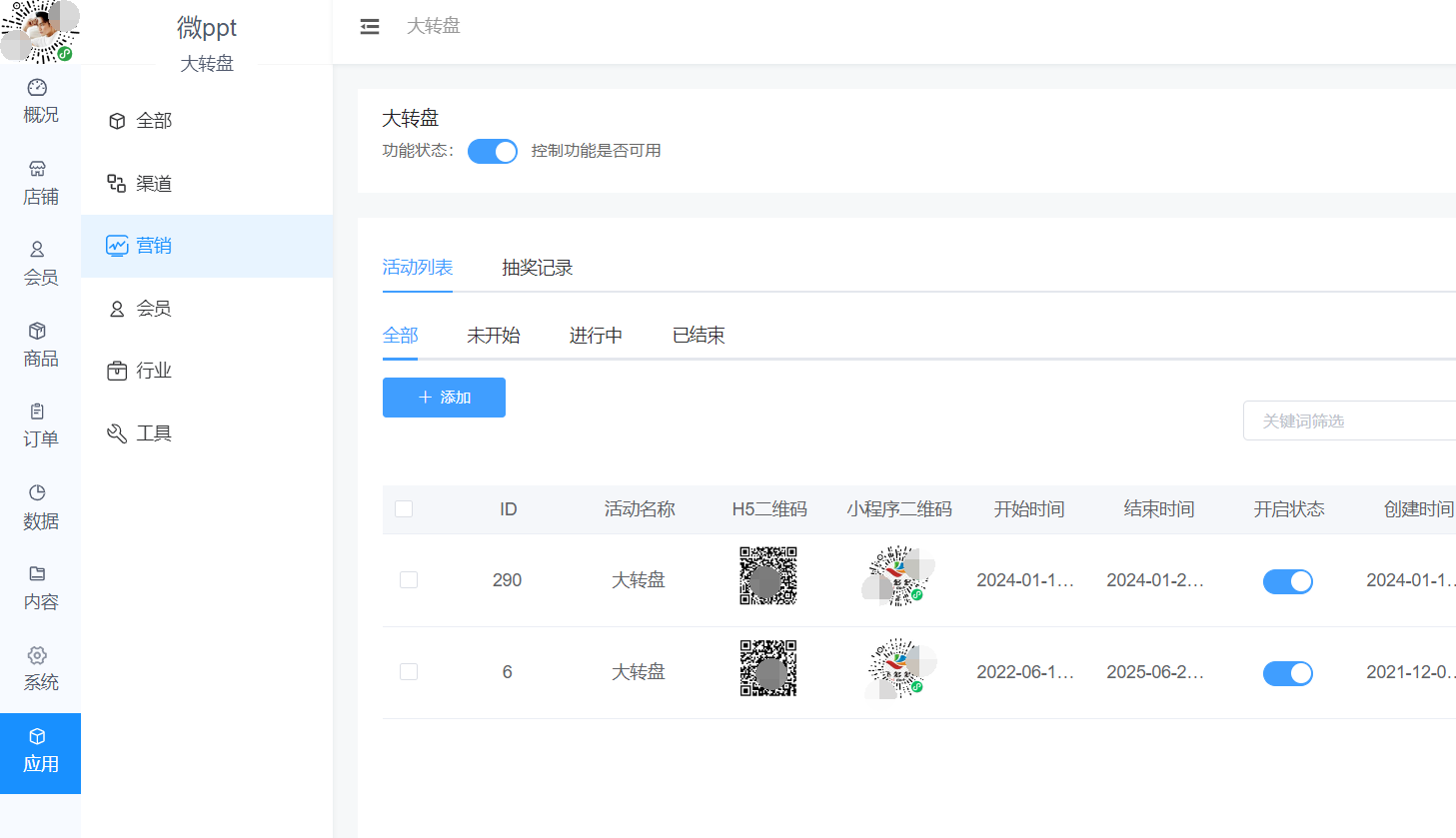Click the QR avatar in top-left corner
1456x838 pixels.
(40, 31)
